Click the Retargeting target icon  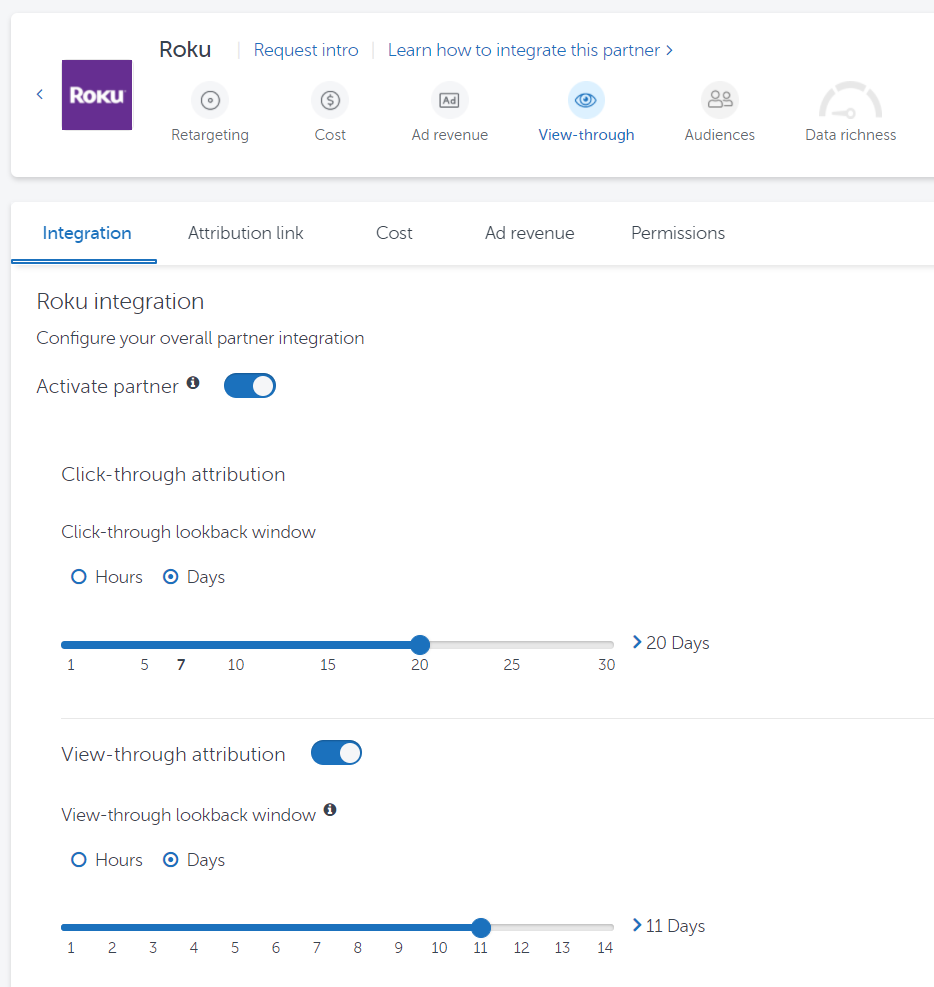point(210,100)
